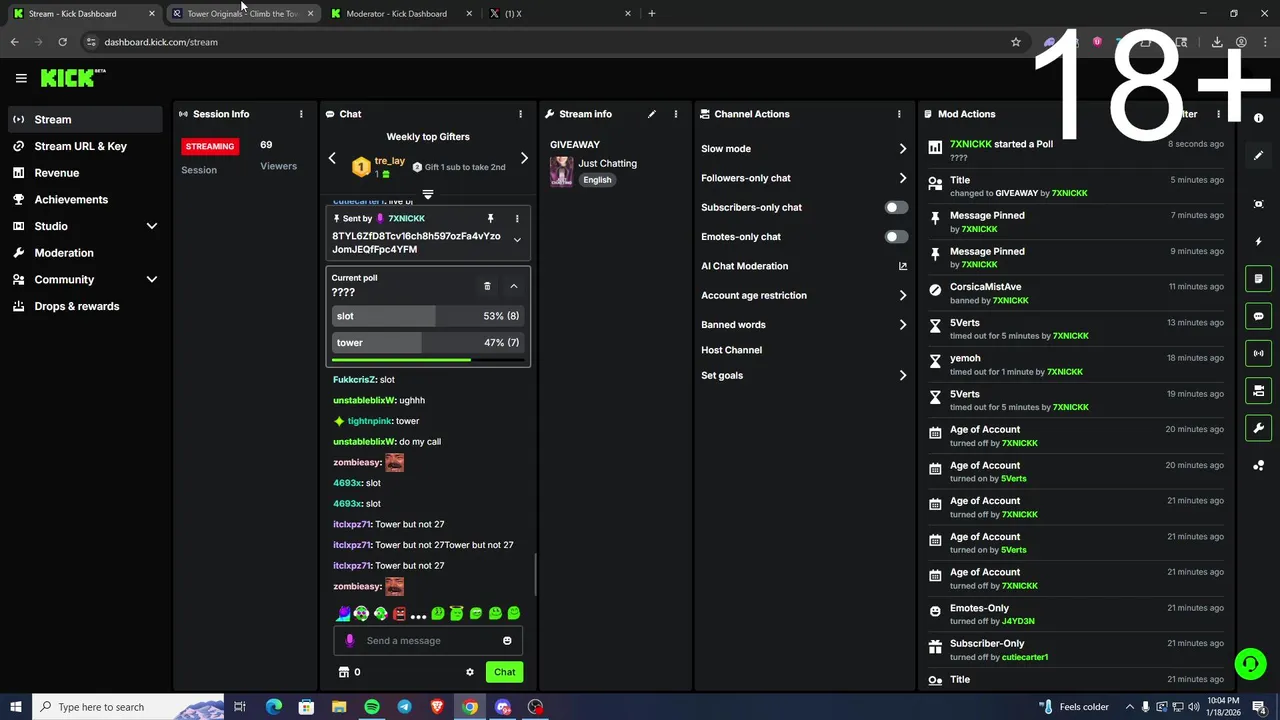Toggle the session broadcast widget in right toolbar
Screen dimensions: 1280x720
coord(1259,353)
